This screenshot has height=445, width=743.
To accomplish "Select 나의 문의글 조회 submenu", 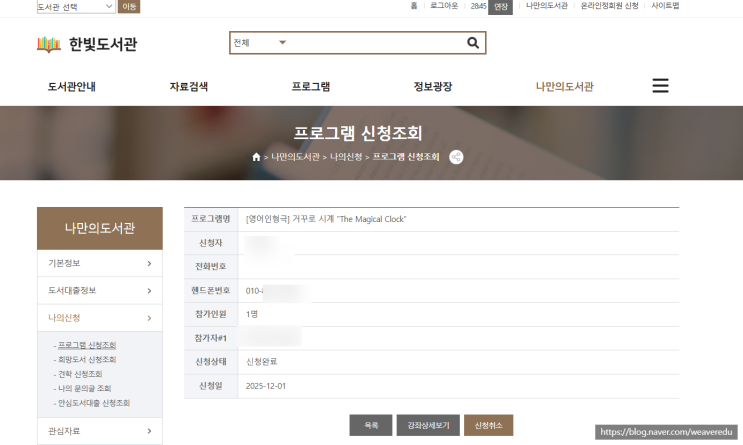I will coord(84,388).
